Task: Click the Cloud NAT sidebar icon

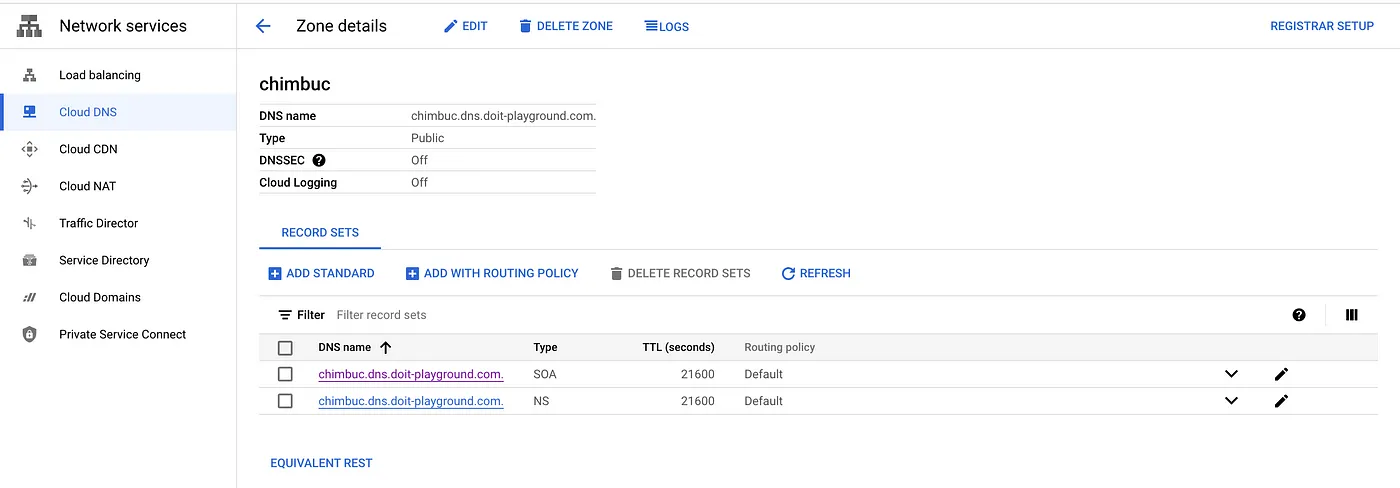Action: [30, 186]
